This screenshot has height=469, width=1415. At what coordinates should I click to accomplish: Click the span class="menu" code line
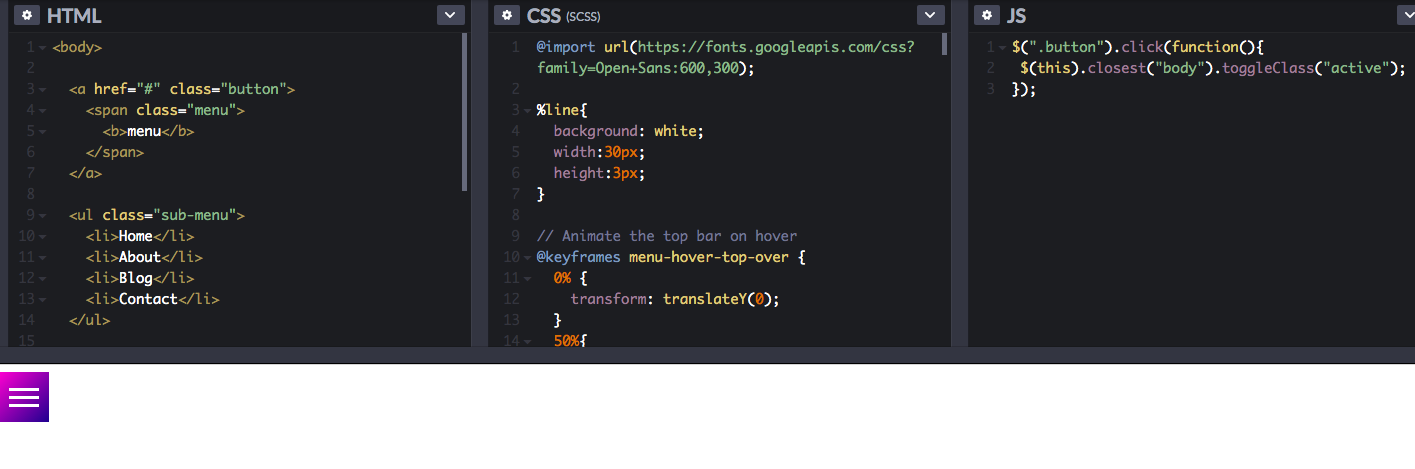point(165,110)
